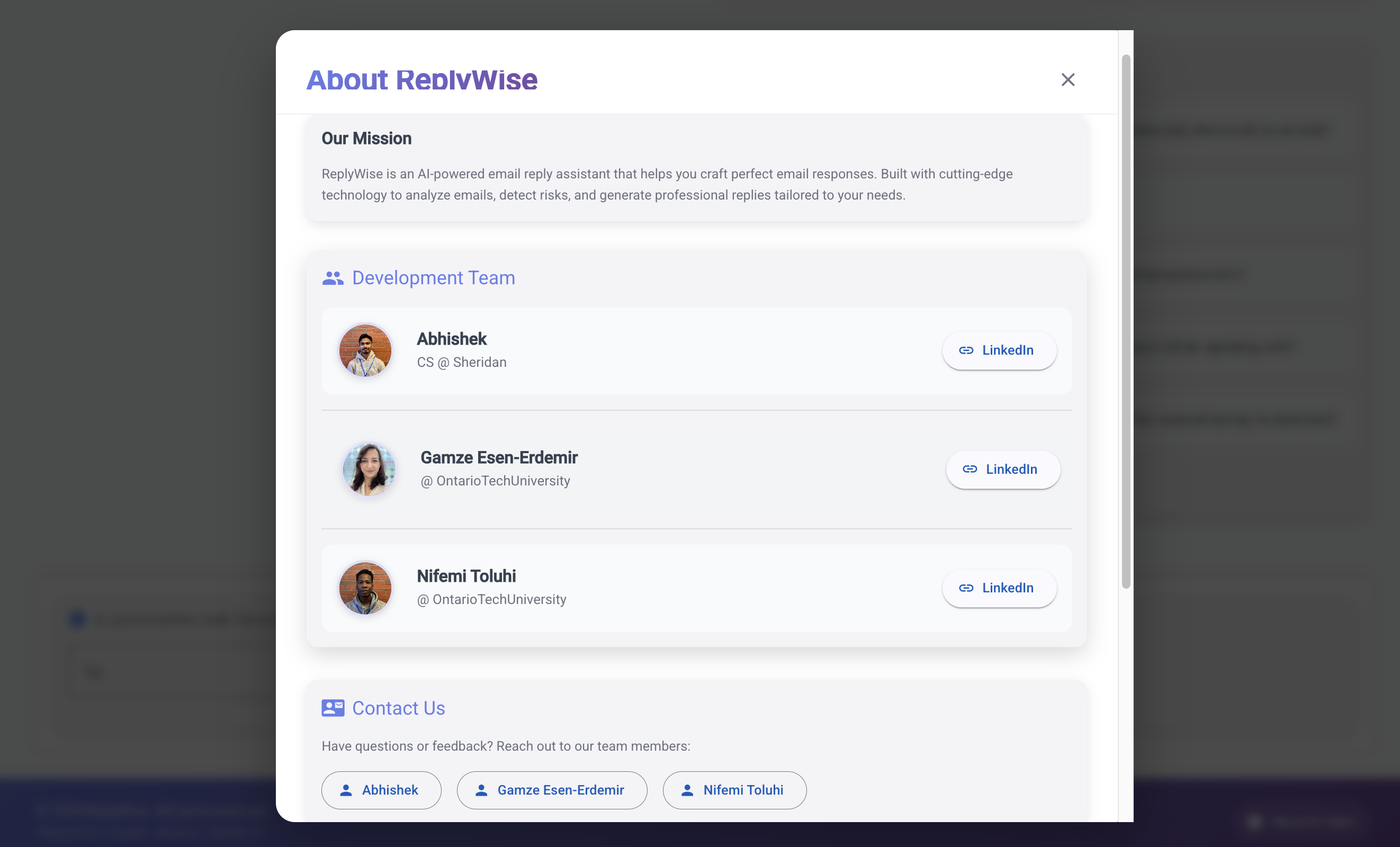Contact Abhishek via contact chip
Image resolution: width=1400 pixels, height=847 pixels.
tap(381, 790)
